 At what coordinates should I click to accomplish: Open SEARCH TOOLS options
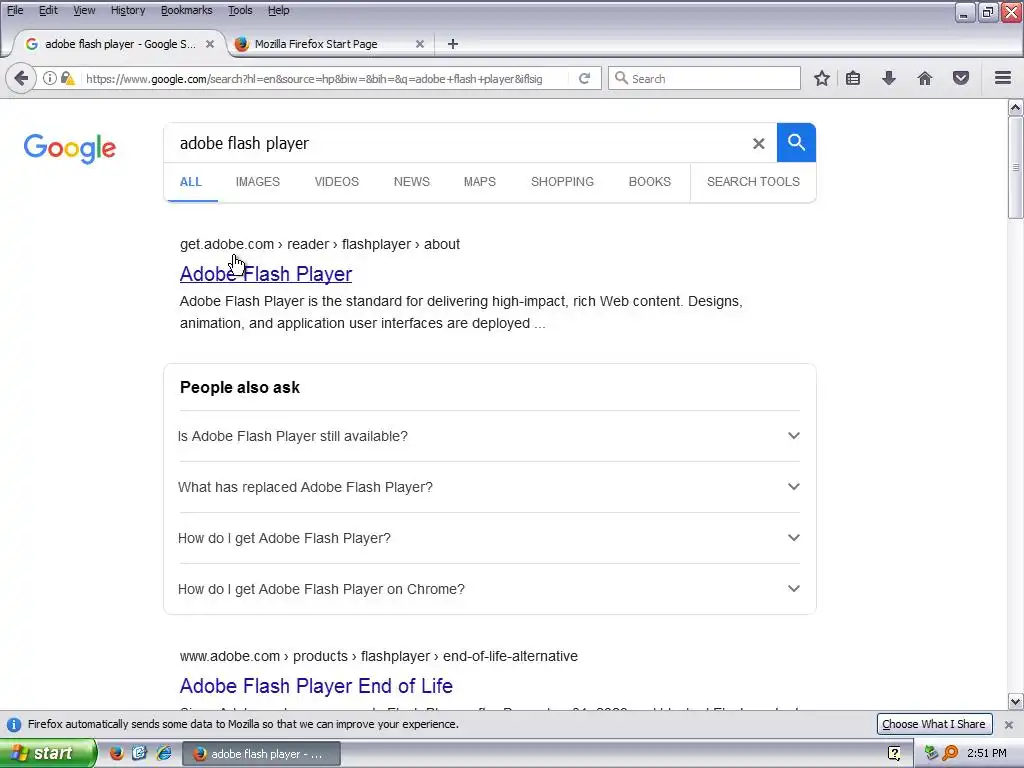[753, 182]
